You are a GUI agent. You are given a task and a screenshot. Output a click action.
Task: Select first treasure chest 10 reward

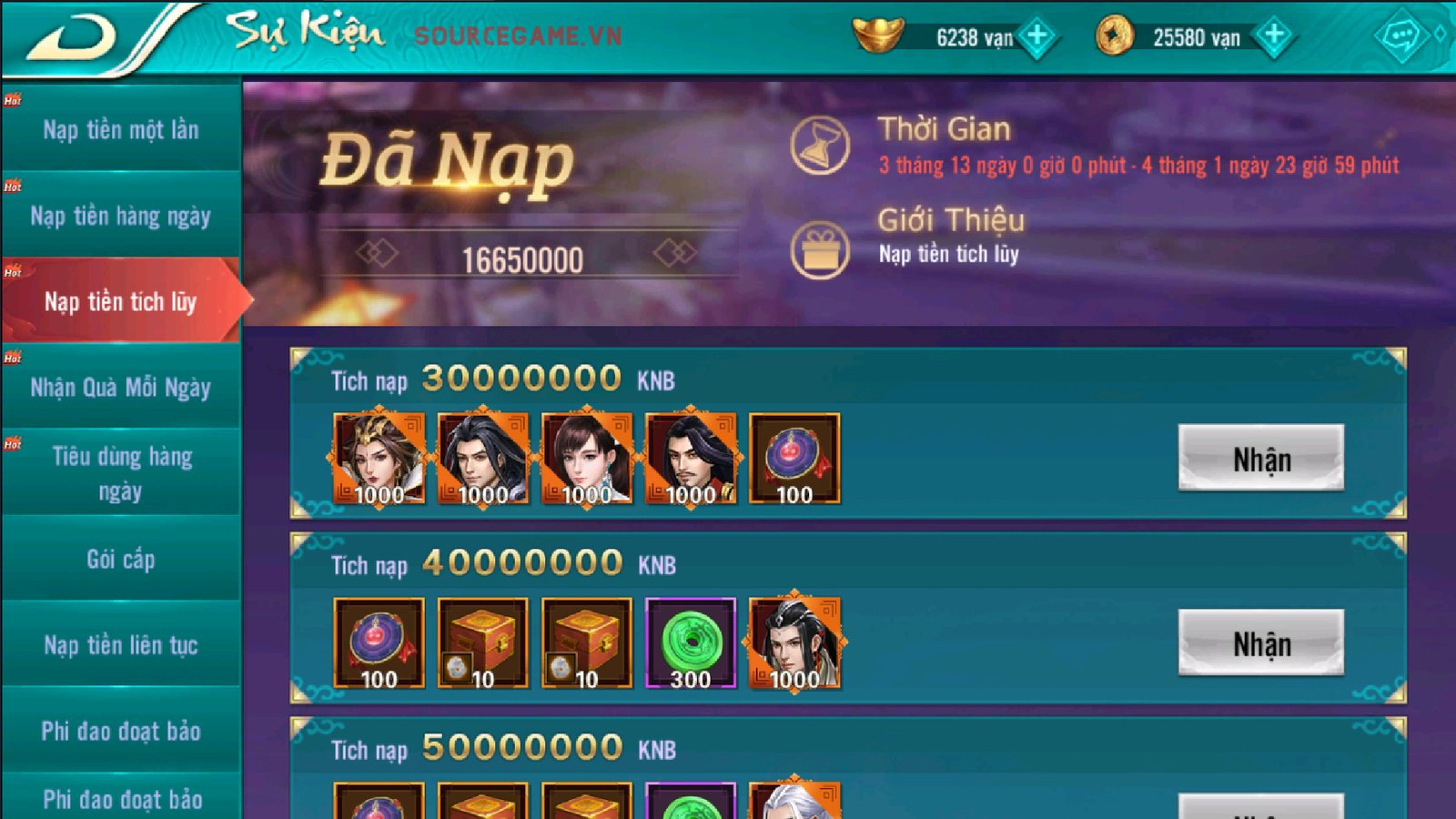tap(482, 643)
